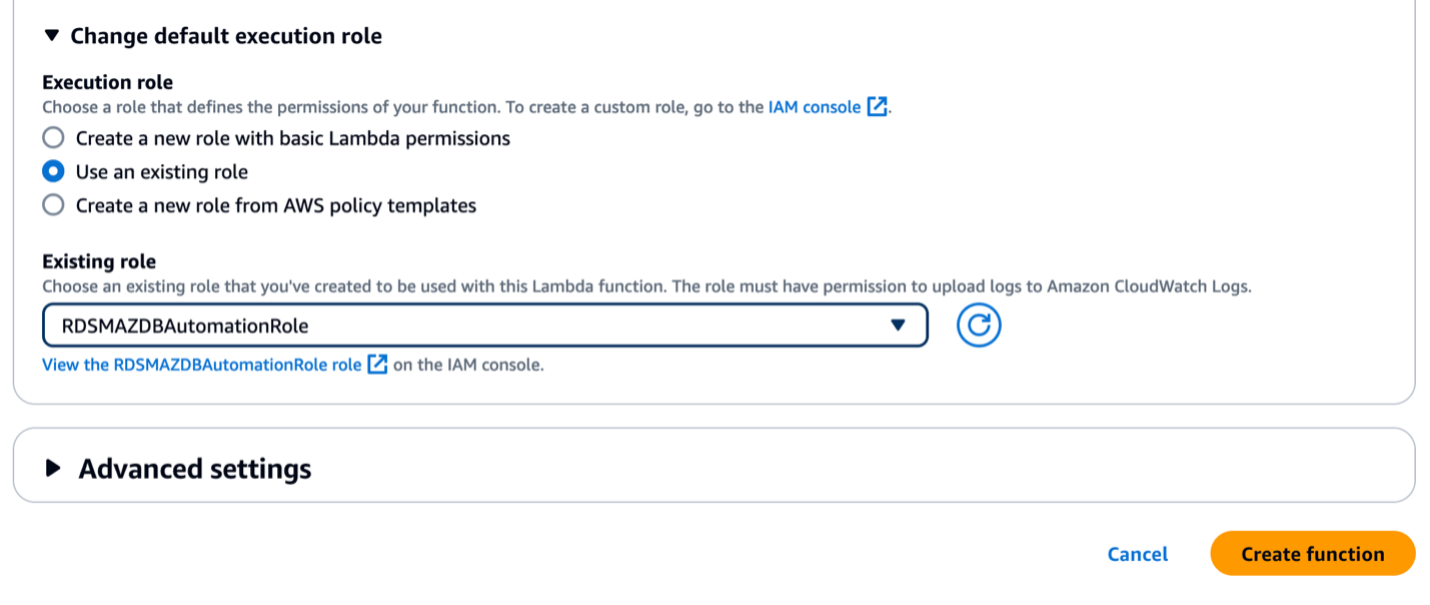Click the Cancel button
This screenshot has width=1430, height=605.
(1137, 554)
